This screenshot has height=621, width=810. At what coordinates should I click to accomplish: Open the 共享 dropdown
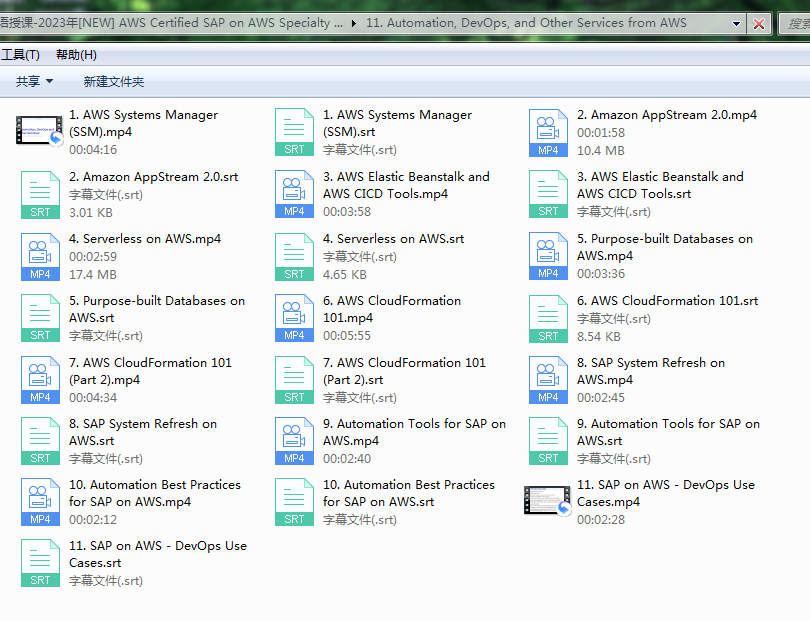tap(34, 81)
